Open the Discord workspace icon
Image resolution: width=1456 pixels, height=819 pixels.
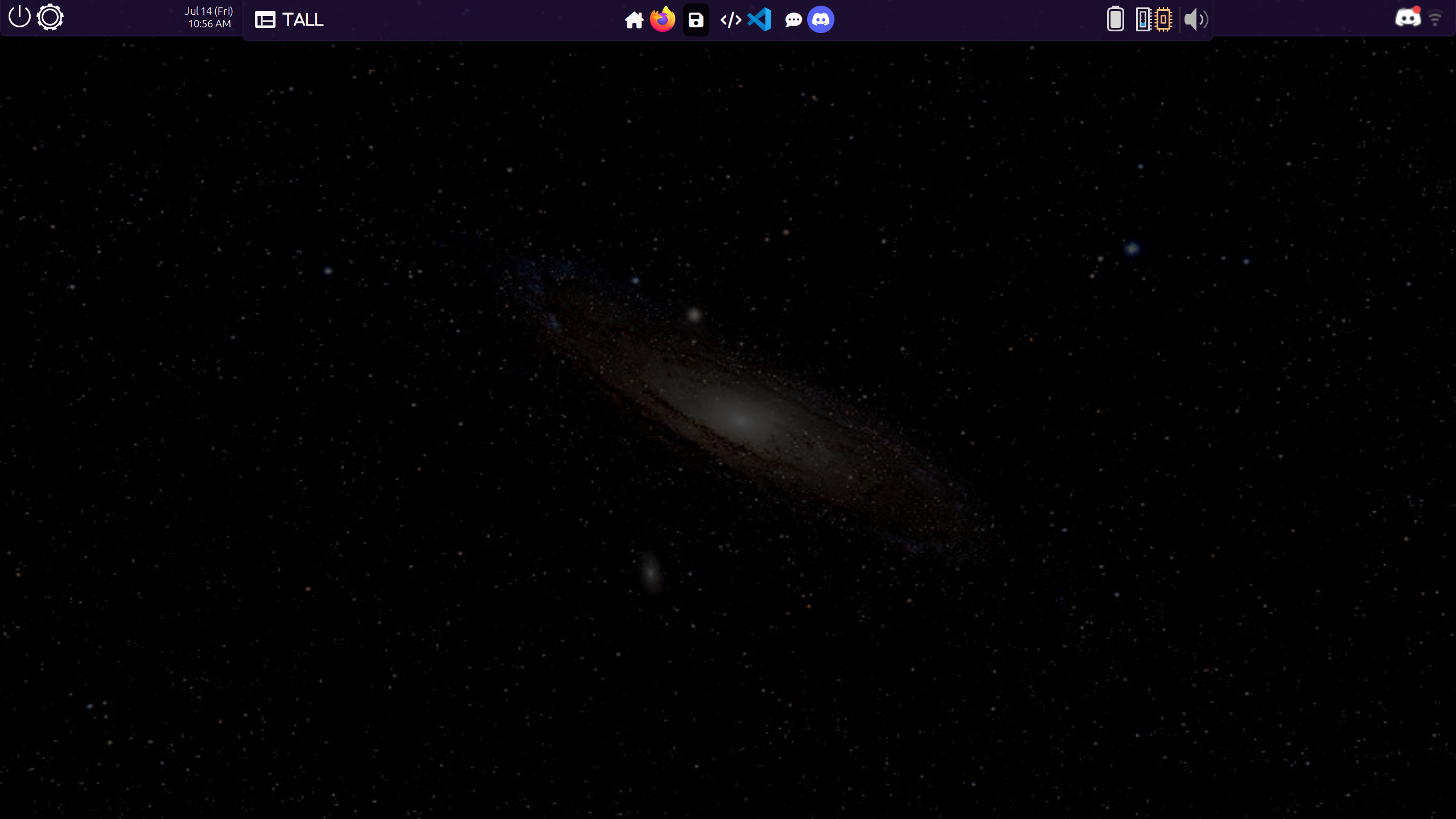820,20
